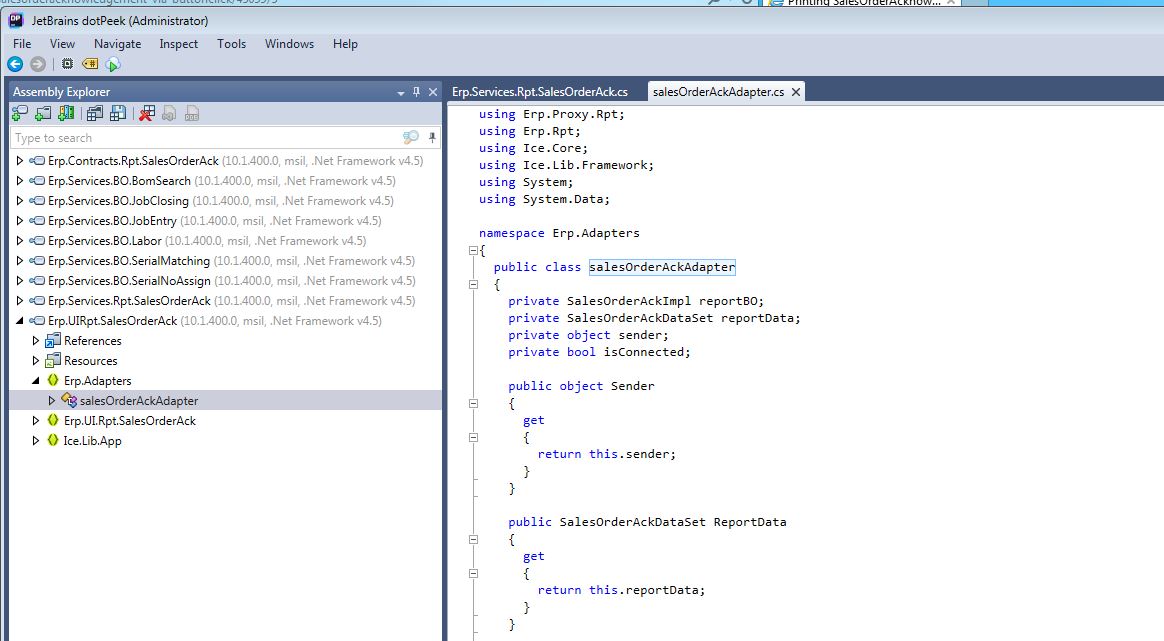Collapse the Erp.UIRpt.SalesOrderAck assembly node
Image resolution: width=1164 pixels, height=641 pixels.
coord(19,321)
